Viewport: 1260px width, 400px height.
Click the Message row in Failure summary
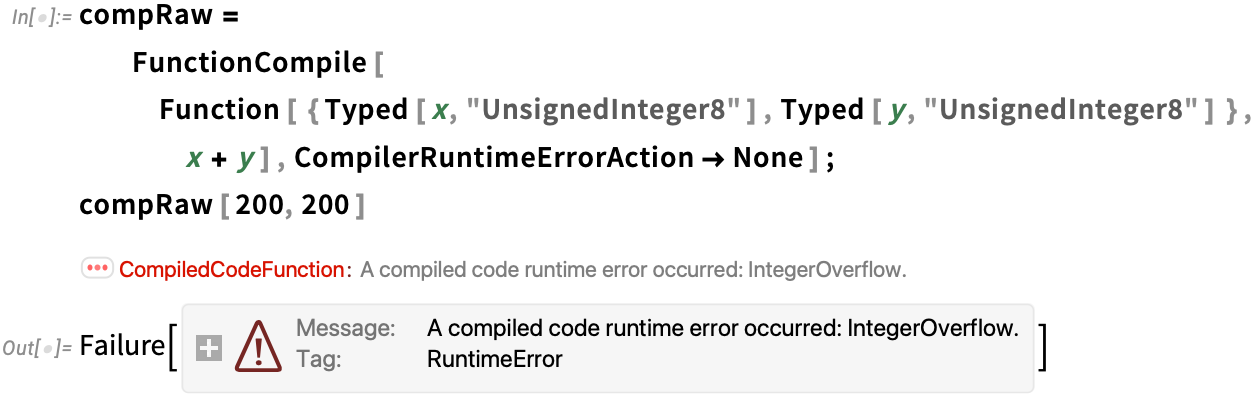(x=657, y=328)
